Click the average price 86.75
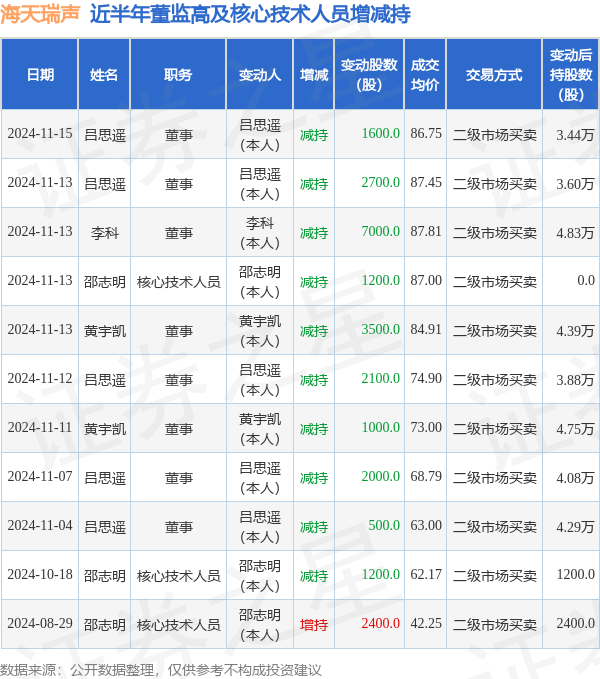The height and width of the screenshot is (679, 600). pyautogui.click(x=426, y=133)
